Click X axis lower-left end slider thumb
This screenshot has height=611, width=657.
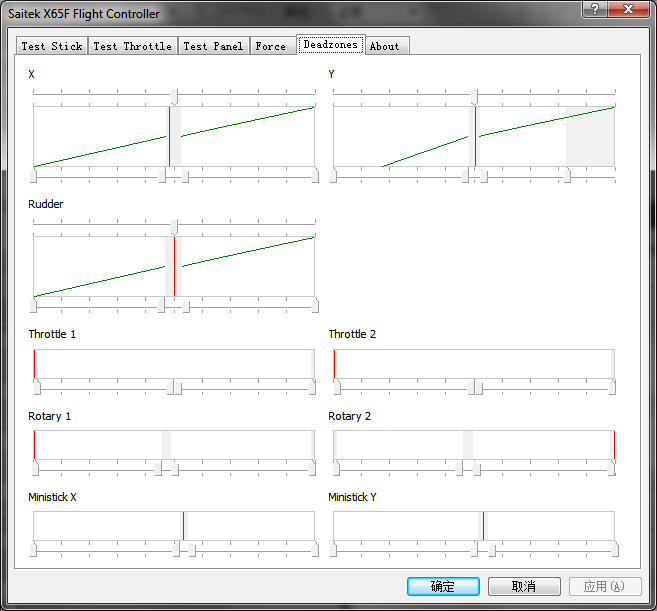point(34,175)
